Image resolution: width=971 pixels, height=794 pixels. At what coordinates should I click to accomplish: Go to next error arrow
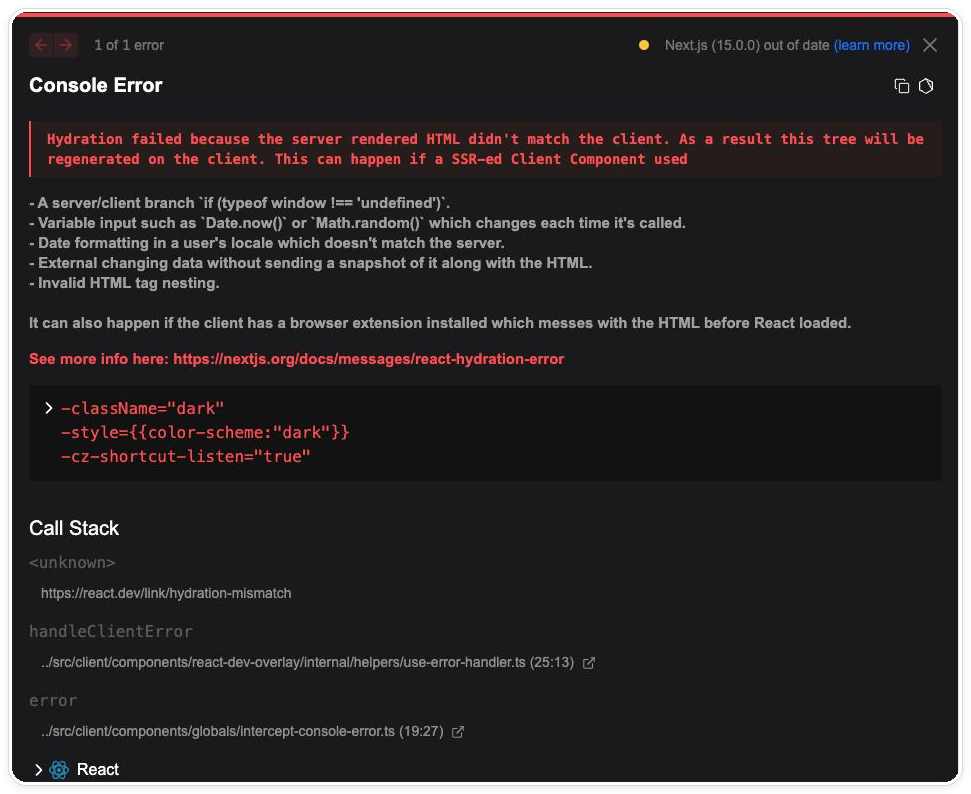(x=66, y=45)
